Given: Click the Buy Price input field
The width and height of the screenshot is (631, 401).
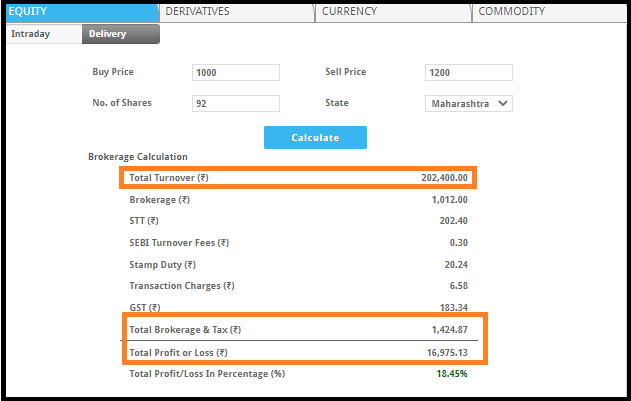Looking at the screenshot, I should [235, 73].
